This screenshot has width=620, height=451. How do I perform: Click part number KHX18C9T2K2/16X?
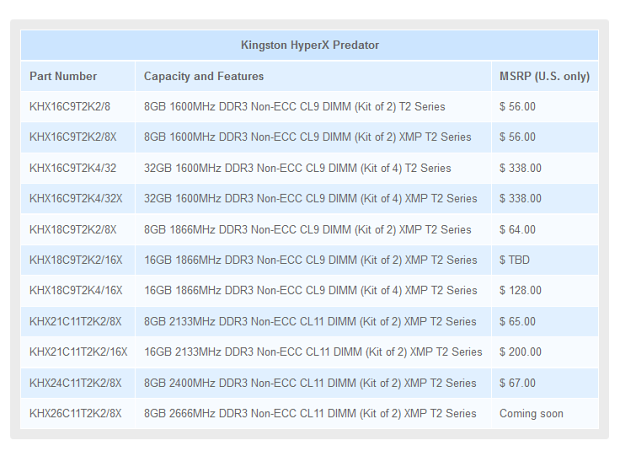click(76, 260)
